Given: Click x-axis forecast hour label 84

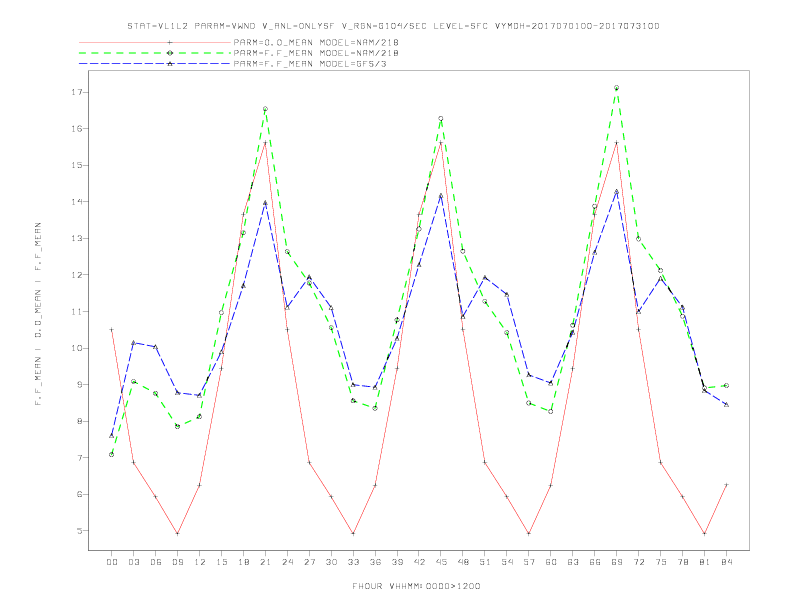Looking at the screenshot, I should (x=726, y=562).
